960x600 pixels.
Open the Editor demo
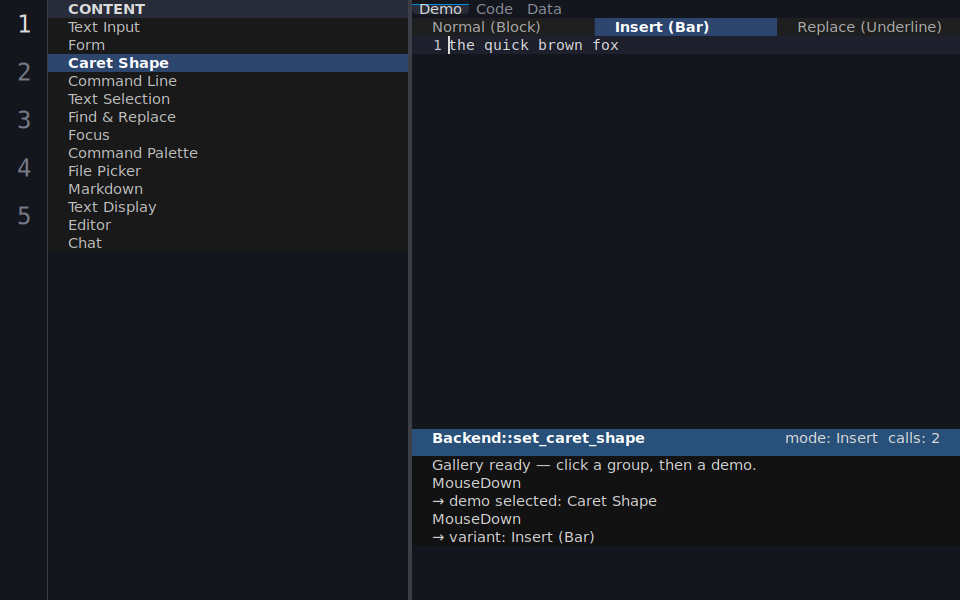pos(228,225)
